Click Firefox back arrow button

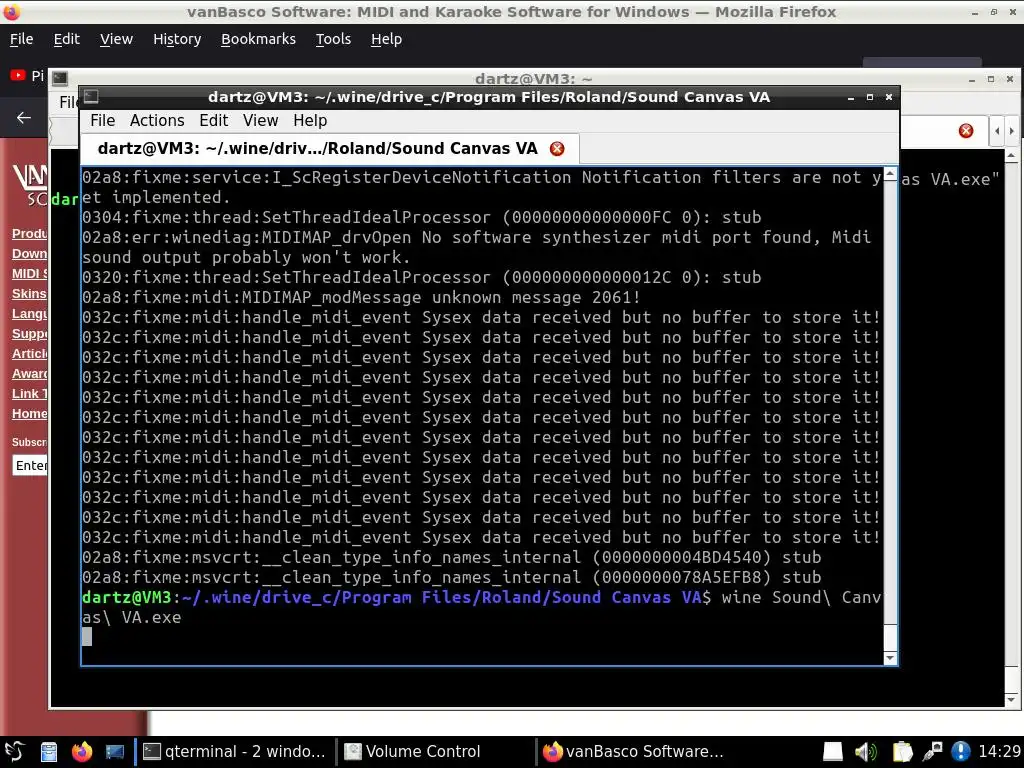click(x=24, y=118)
